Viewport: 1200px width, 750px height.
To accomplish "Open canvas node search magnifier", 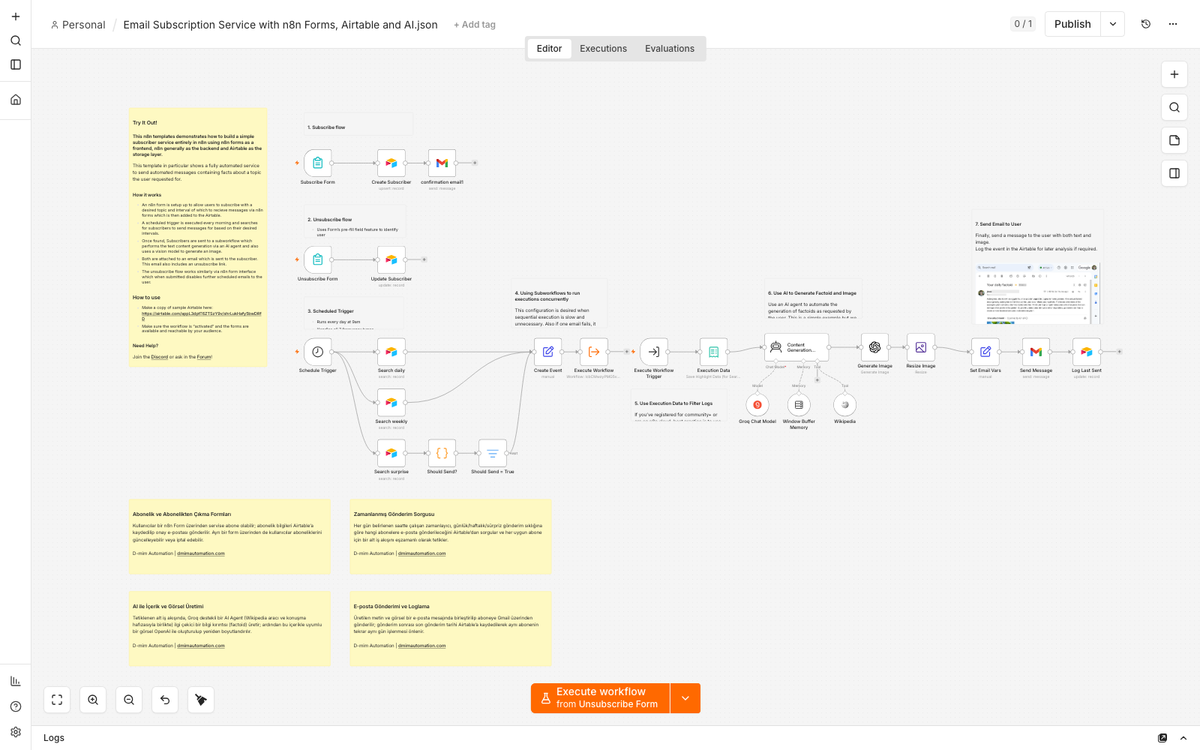I will pyautogui.click(x=1174, y=108).
